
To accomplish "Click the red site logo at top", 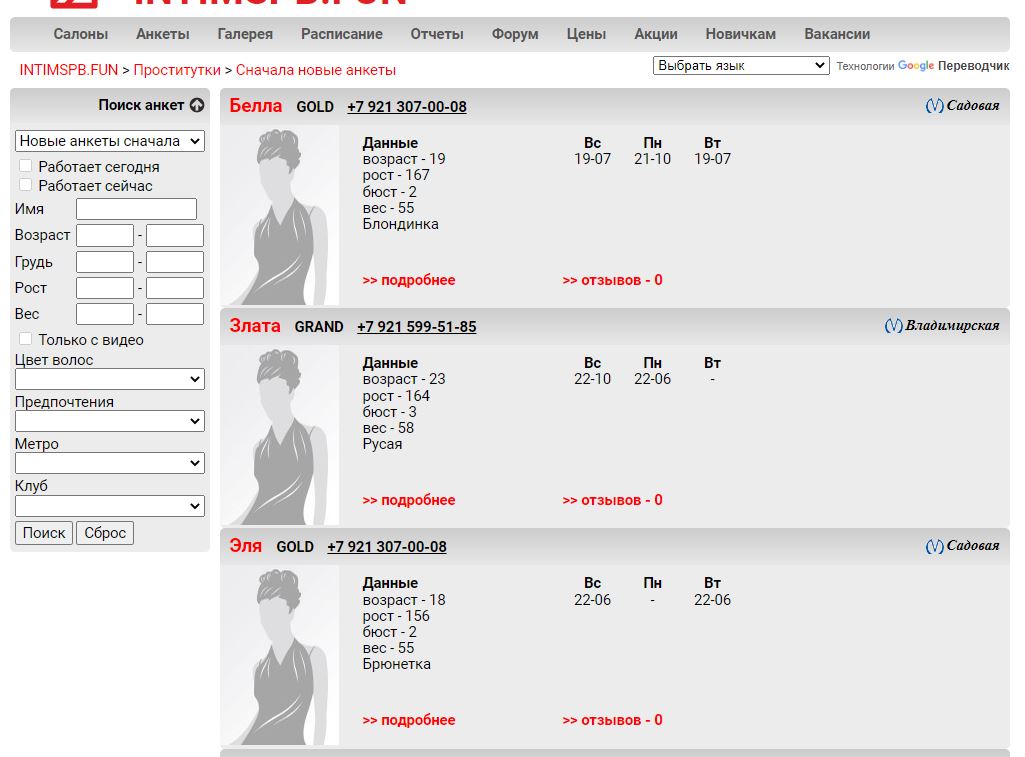I will coord(75,3).
